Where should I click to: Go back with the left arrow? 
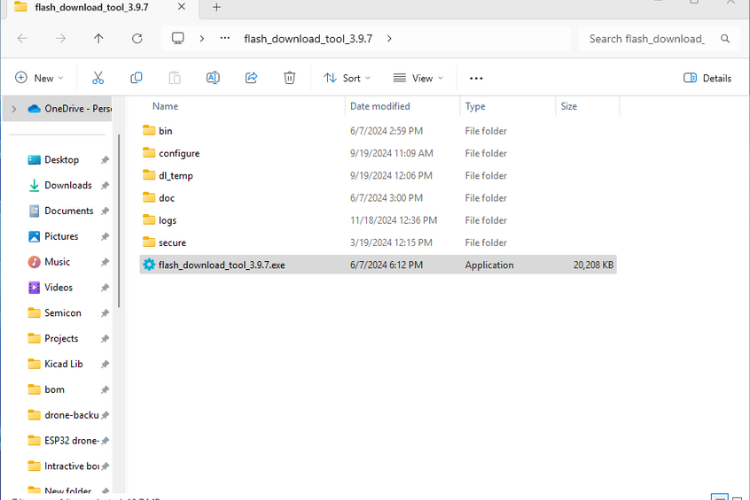[22, 39]
